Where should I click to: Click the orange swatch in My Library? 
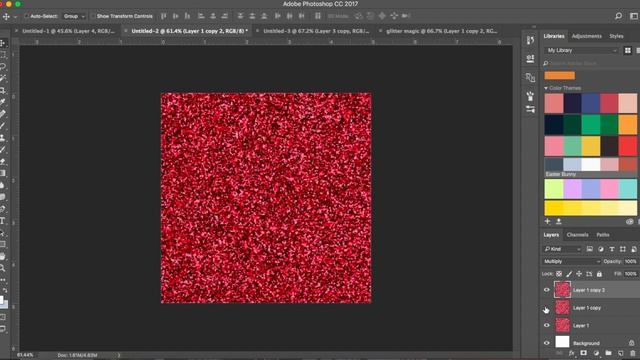coord(560,76)
